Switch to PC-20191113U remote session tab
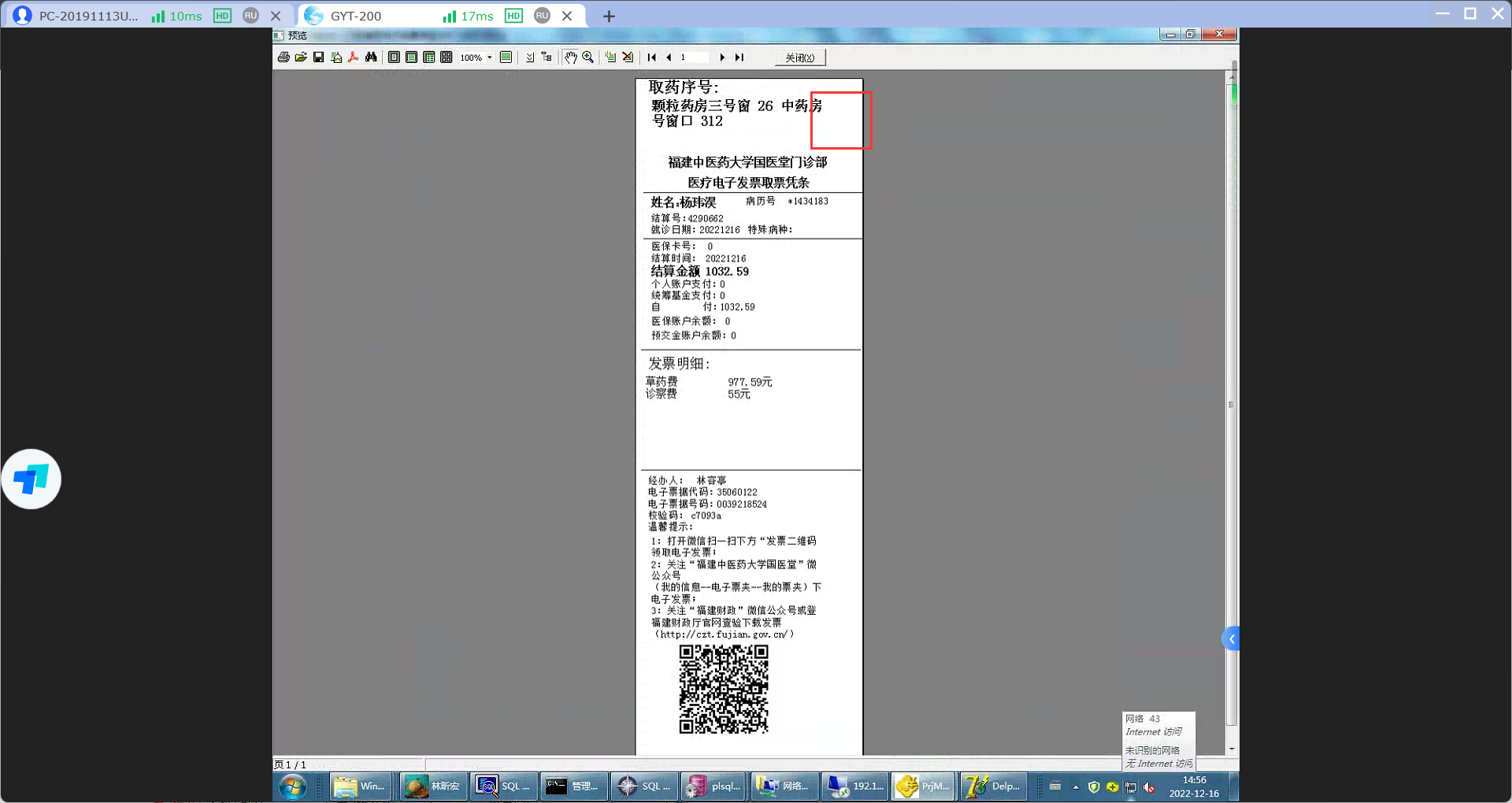The width and height of the screenshot is (1512, 803). click(x=88, y=16)
